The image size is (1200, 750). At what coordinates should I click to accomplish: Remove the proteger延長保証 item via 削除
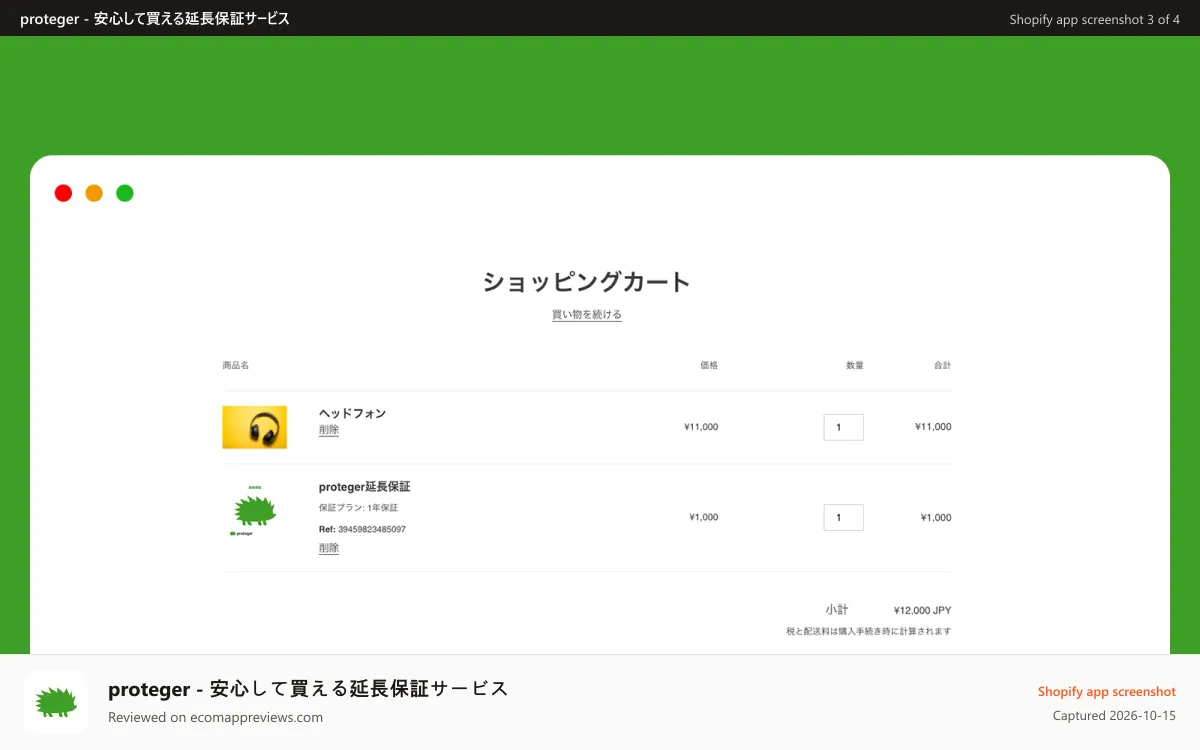point(329,548)
